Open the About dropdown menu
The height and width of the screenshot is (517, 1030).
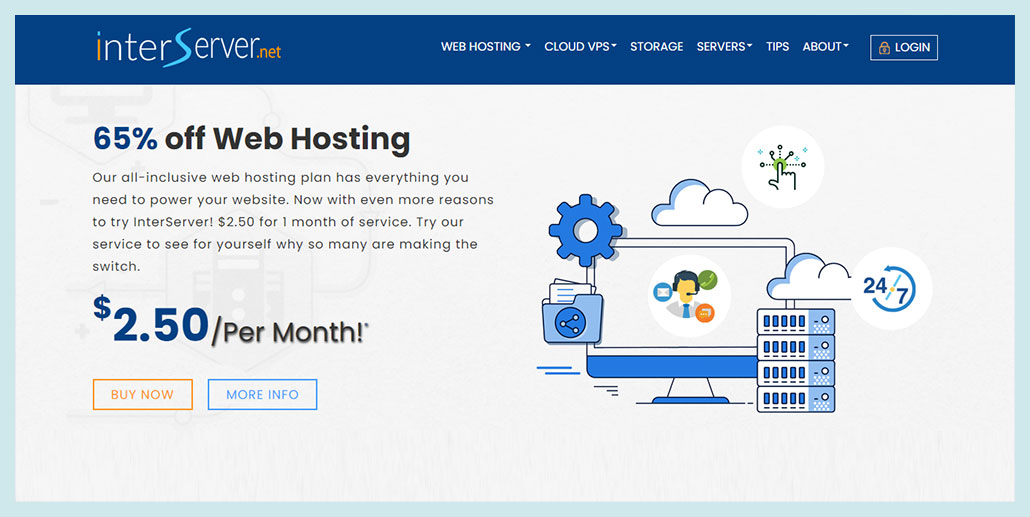coord(825,47)
